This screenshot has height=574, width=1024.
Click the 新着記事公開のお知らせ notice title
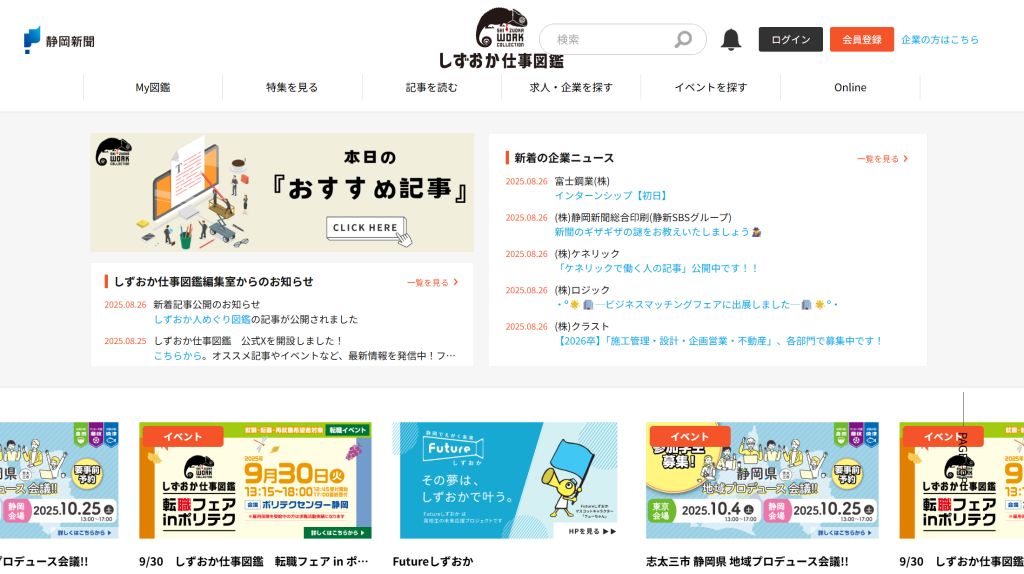(206, 305)
